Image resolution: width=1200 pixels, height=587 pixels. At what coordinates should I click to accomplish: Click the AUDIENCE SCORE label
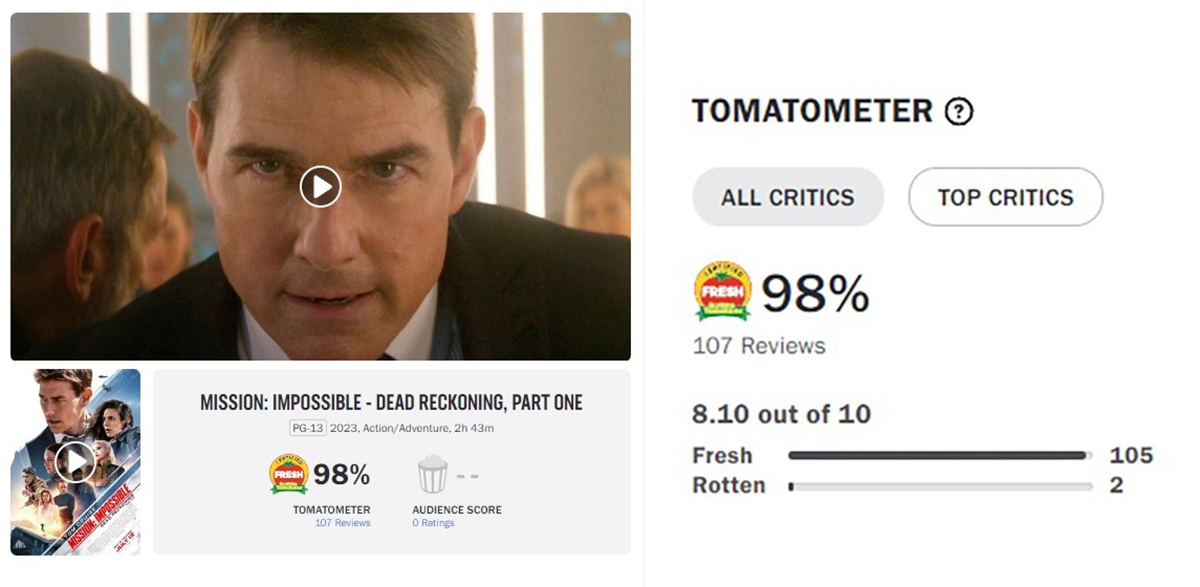[457, 510]
